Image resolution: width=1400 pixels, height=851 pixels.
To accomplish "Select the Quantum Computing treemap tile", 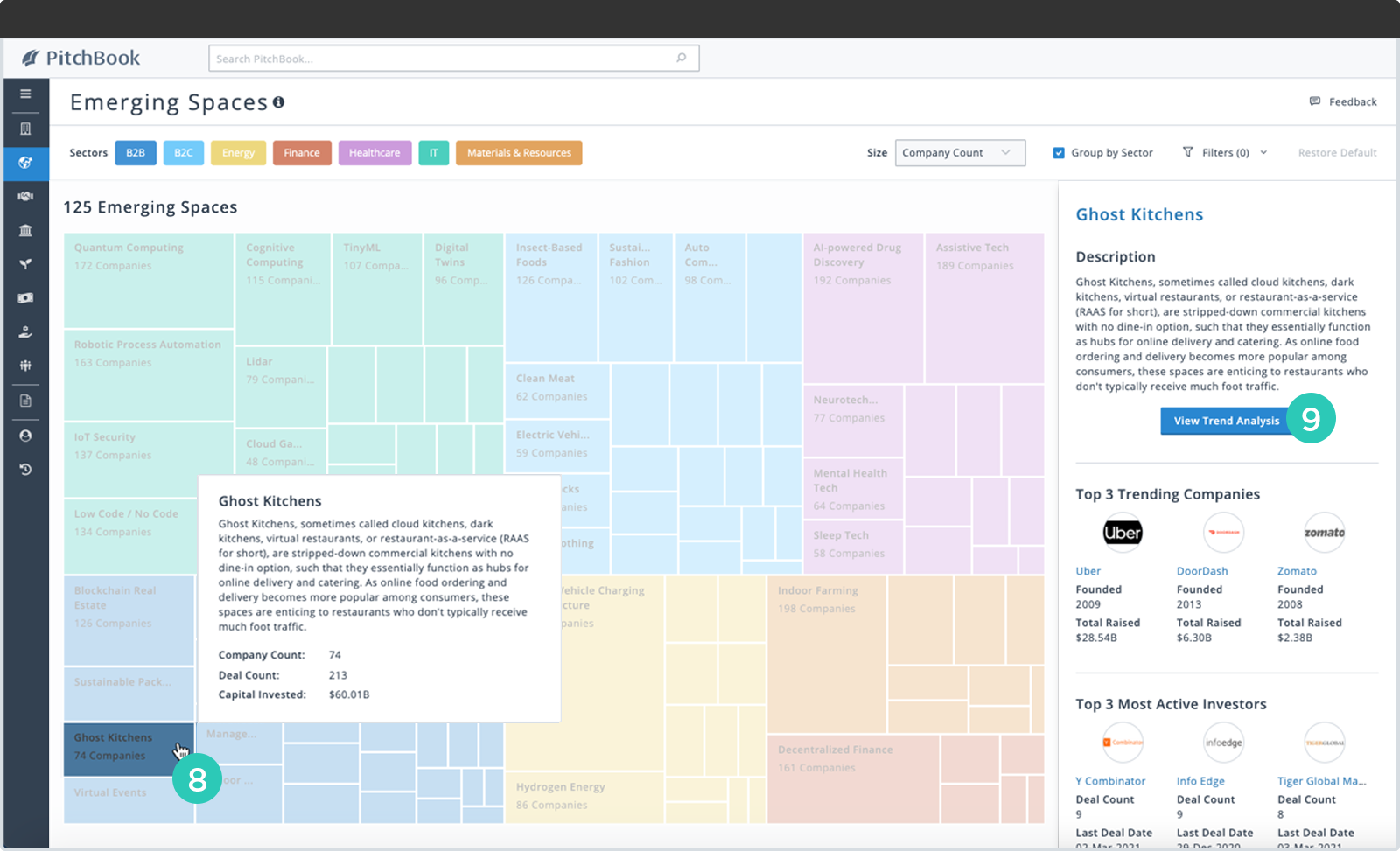I will click(x=149, y=280).
